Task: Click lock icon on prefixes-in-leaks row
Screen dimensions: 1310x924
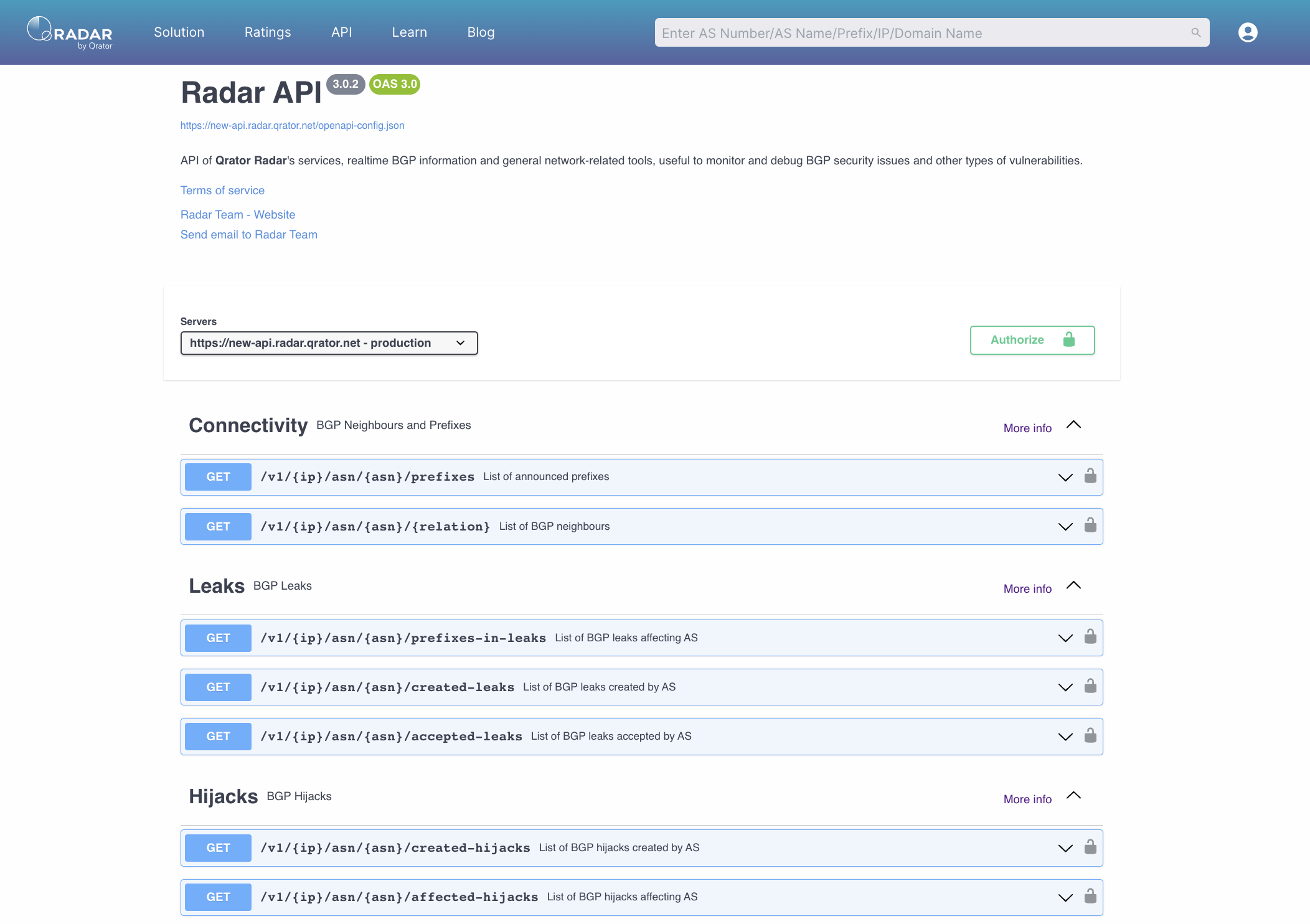Action: point(1090,637)
